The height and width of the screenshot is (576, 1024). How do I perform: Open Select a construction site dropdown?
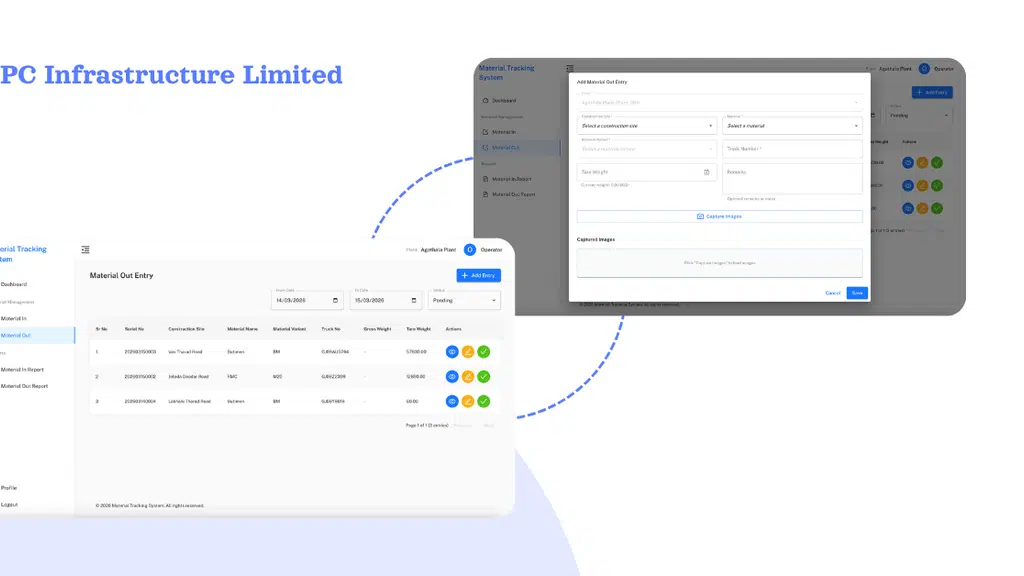(647, 126)
